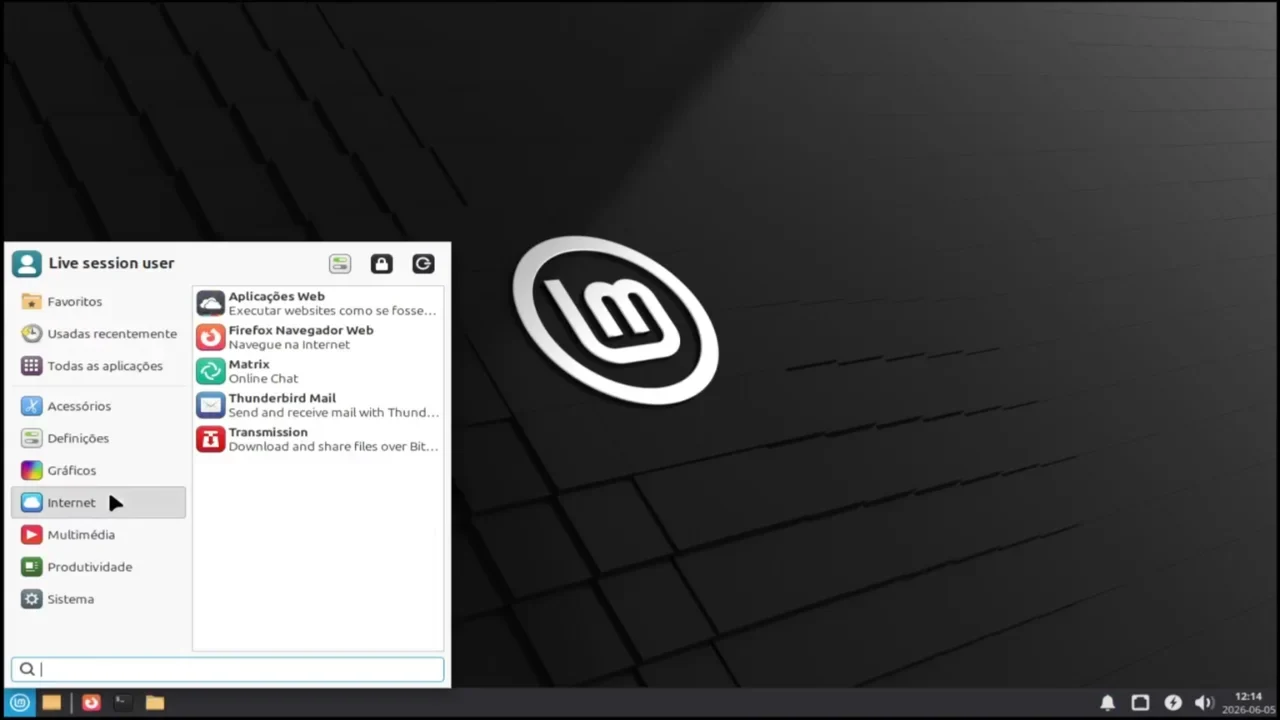Screen dimensions: 1280x720
Task: Open system settings icon in menu header
Action: 340,264
